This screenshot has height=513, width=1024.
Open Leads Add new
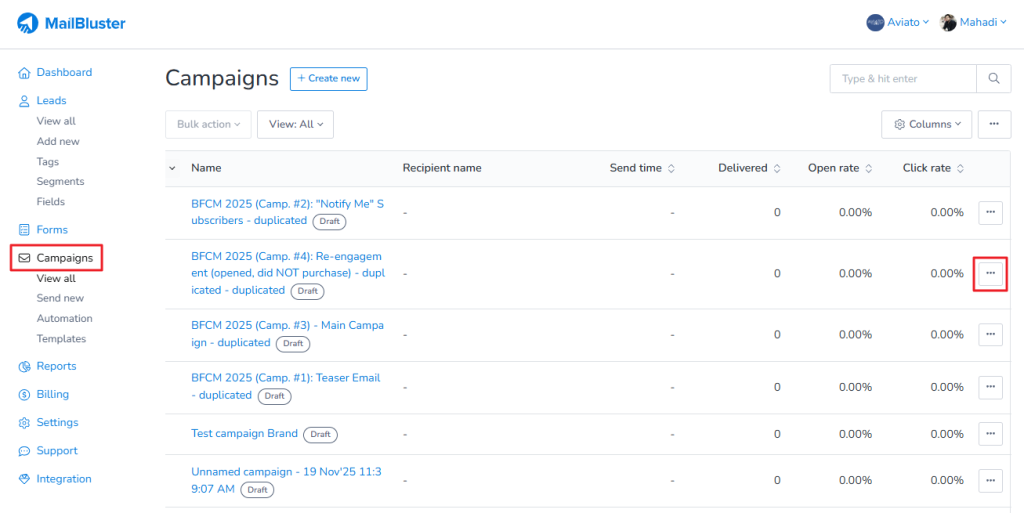tap(58, 141)
